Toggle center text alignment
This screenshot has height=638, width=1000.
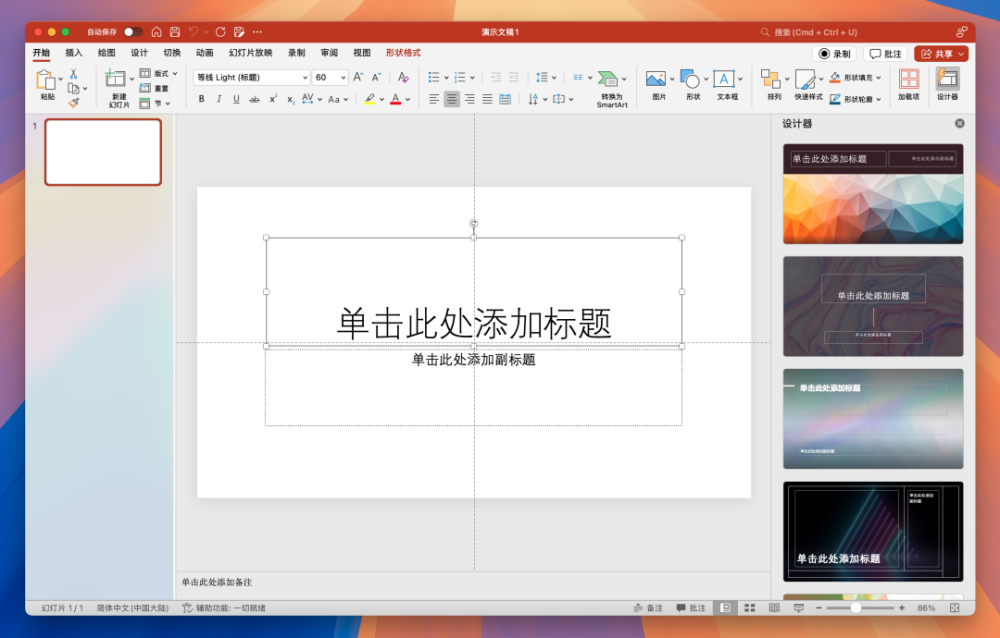coord(452,99)
